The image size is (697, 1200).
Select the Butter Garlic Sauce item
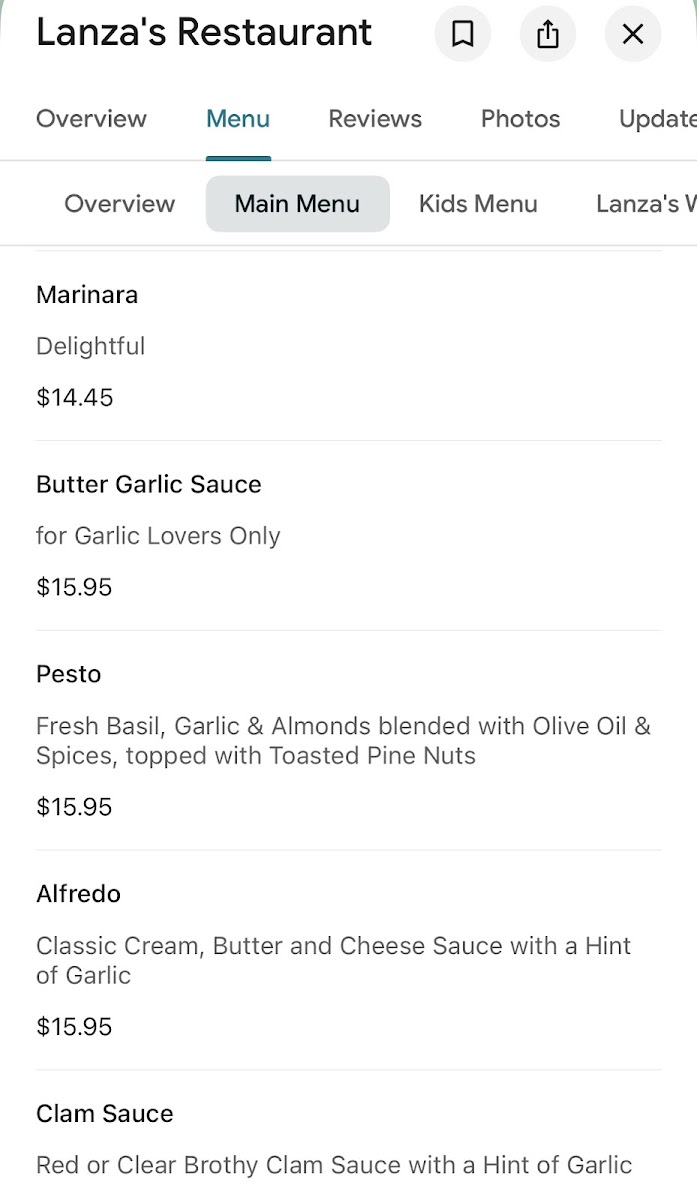tap(149, 485)
